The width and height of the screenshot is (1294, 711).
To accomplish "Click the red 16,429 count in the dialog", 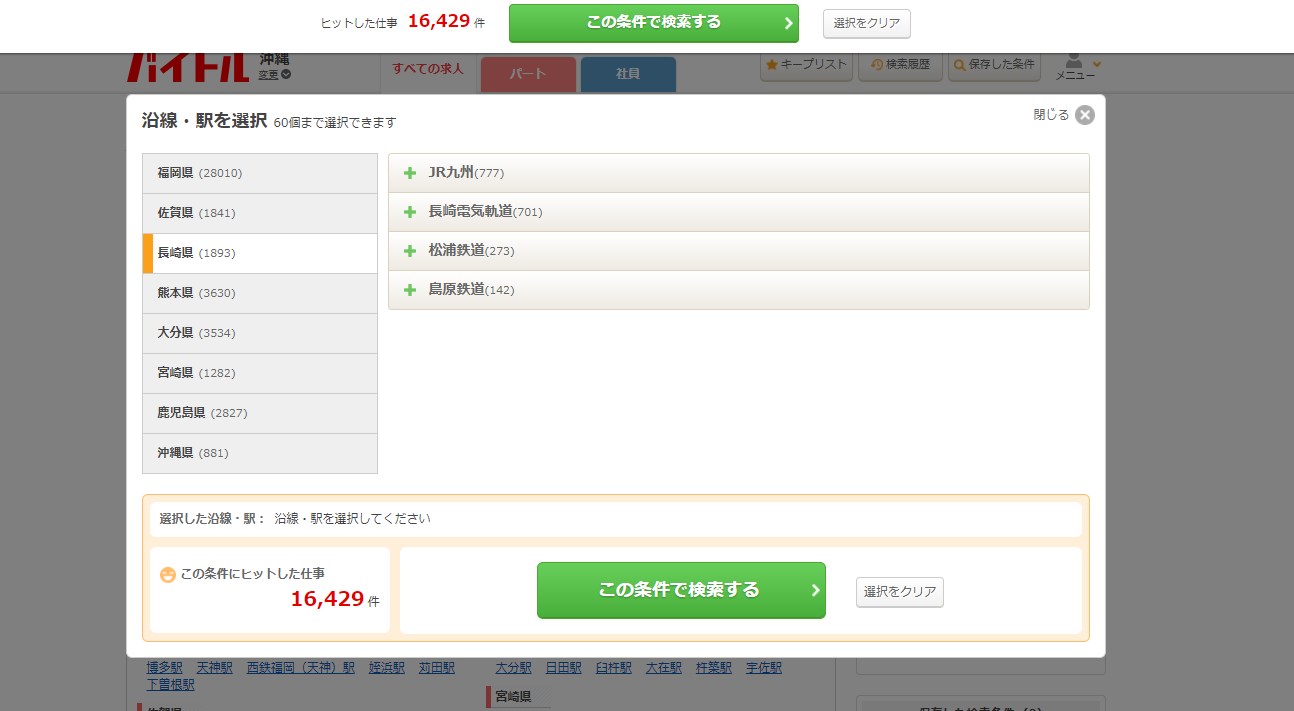I will pos(327,599).
